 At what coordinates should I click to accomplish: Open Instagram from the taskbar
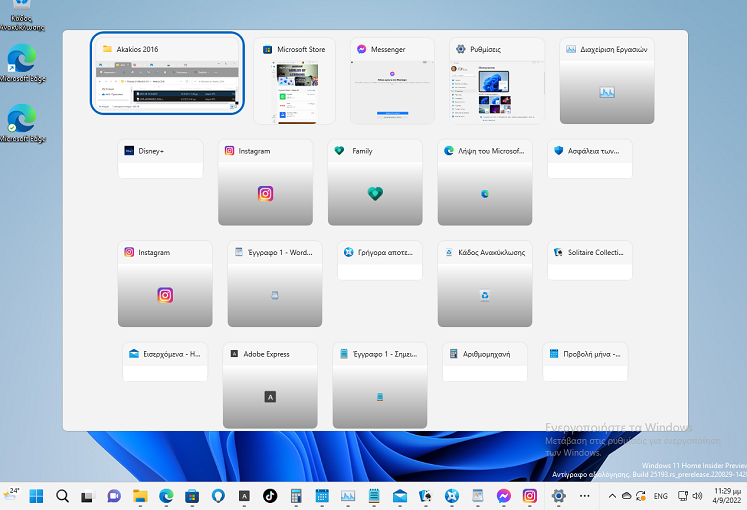530,496
